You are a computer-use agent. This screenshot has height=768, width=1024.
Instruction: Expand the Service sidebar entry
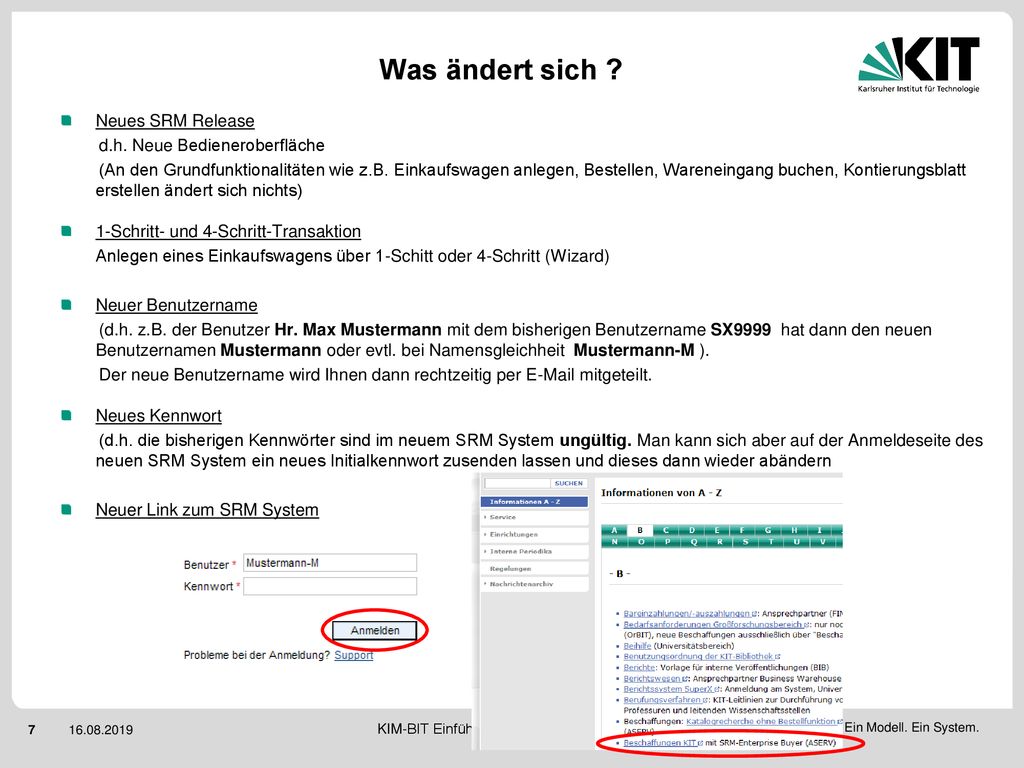pyautogui.click(x=534, y=517)
